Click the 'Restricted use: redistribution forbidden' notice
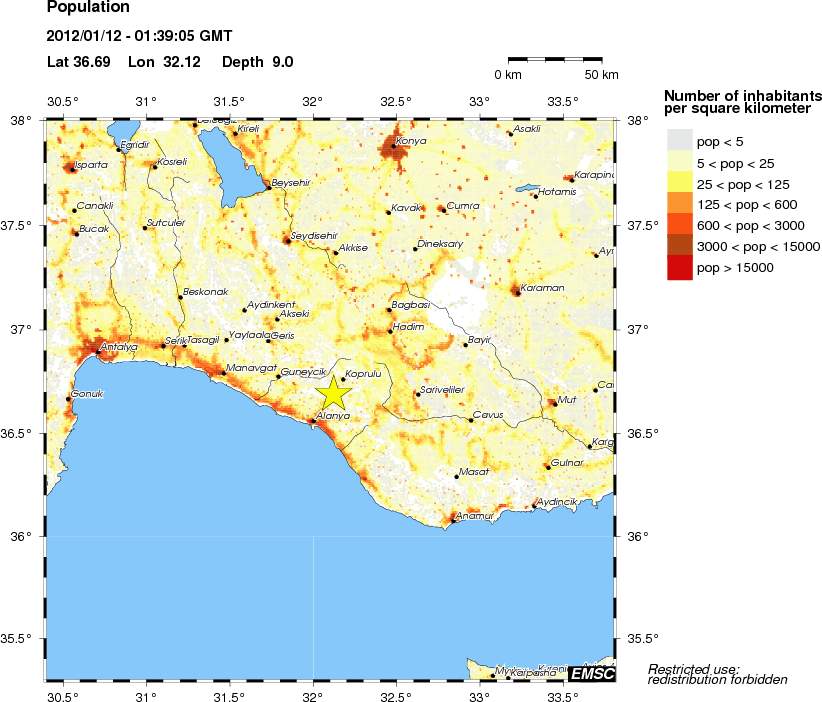The image size is (822, 702). (718, 674)
